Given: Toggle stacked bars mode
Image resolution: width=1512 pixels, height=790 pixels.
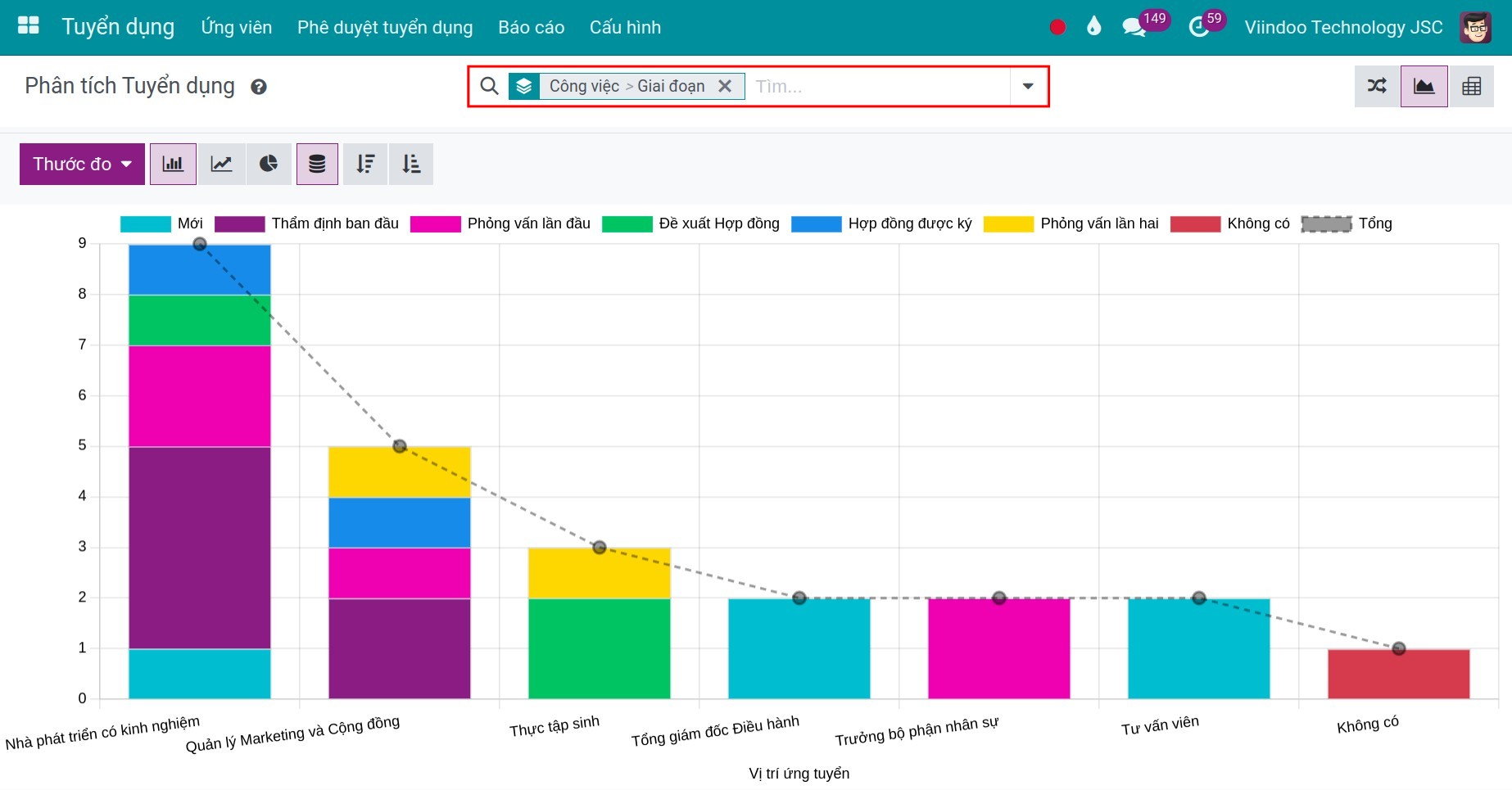Looking at the screenshot, I should click(317, 164).
